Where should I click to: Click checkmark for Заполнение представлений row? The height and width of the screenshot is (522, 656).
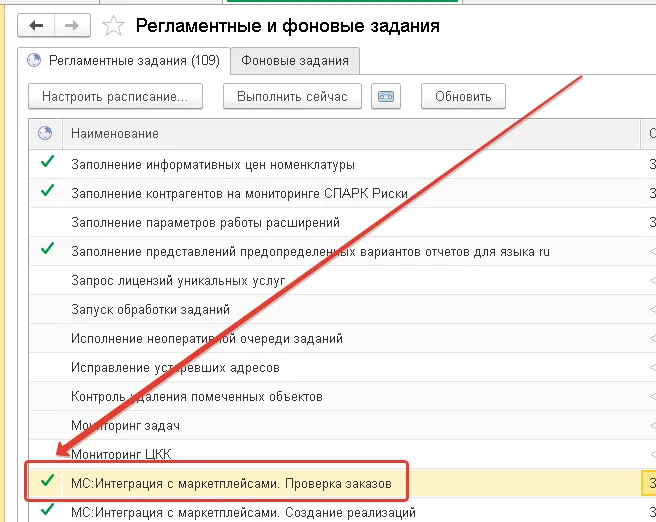(x=44, y=250)
